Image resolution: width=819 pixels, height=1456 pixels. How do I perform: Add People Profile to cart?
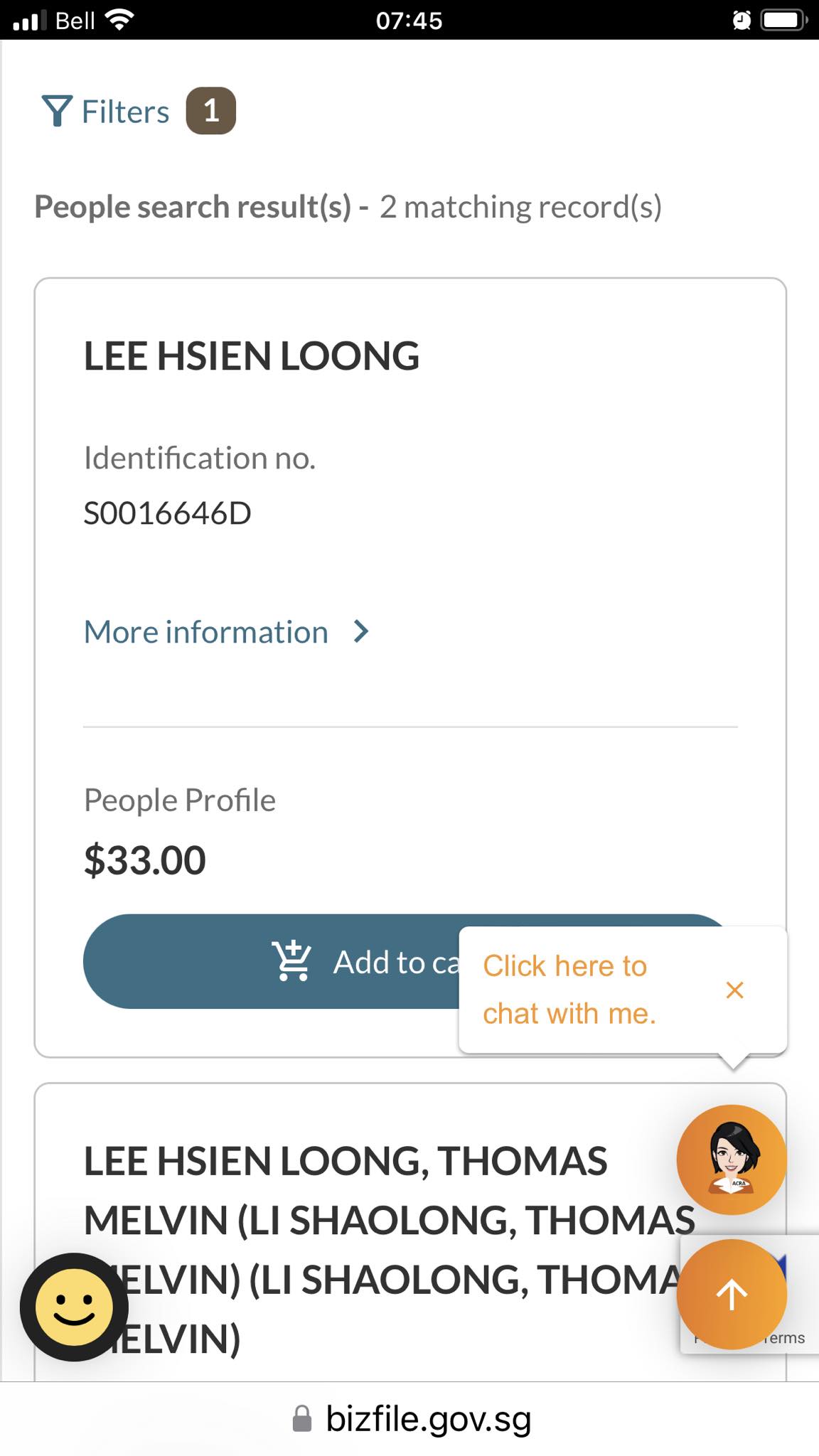(x=270, y=961)
